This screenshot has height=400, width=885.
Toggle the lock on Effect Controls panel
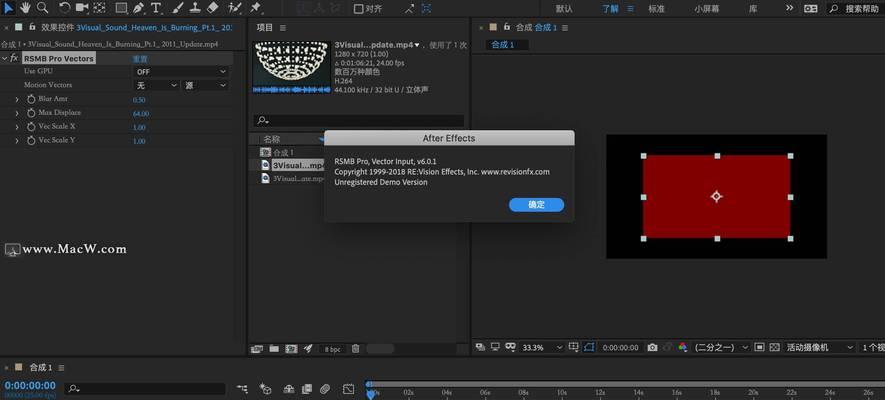33,27
